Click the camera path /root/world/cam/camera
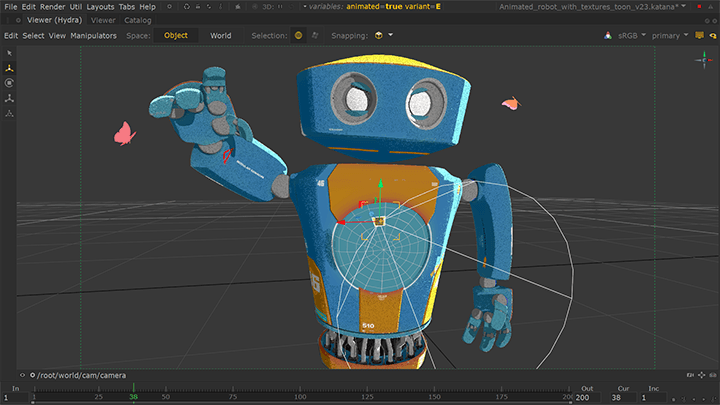 pos(82,373)
